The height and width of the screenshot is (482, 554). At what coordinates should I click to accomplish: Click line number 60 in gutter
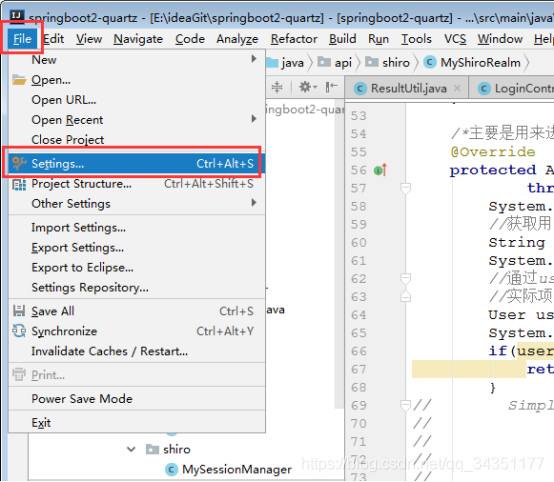pos(359,243)
